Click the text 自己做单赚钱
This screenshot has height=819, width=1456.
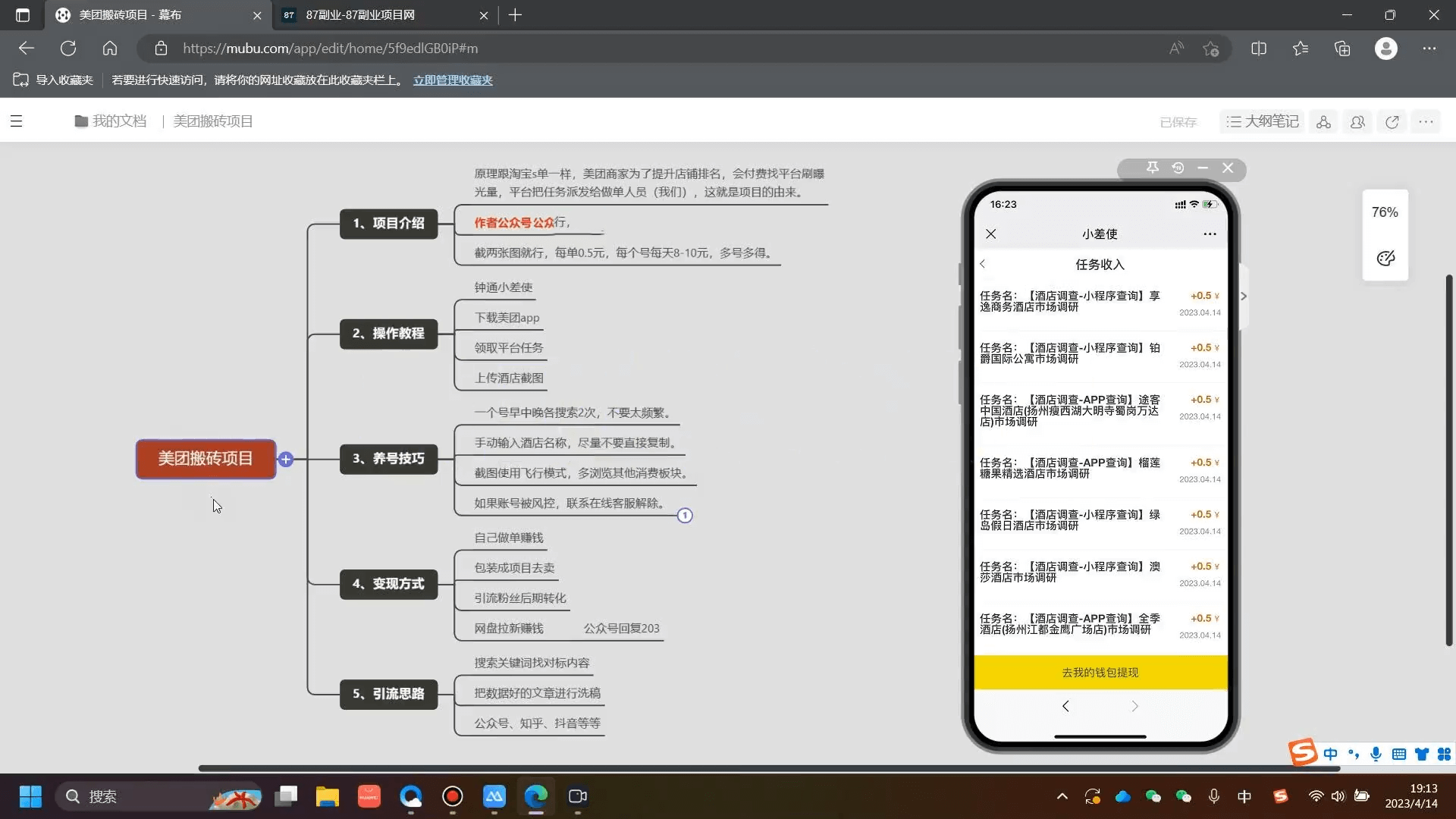coord(509,538)
